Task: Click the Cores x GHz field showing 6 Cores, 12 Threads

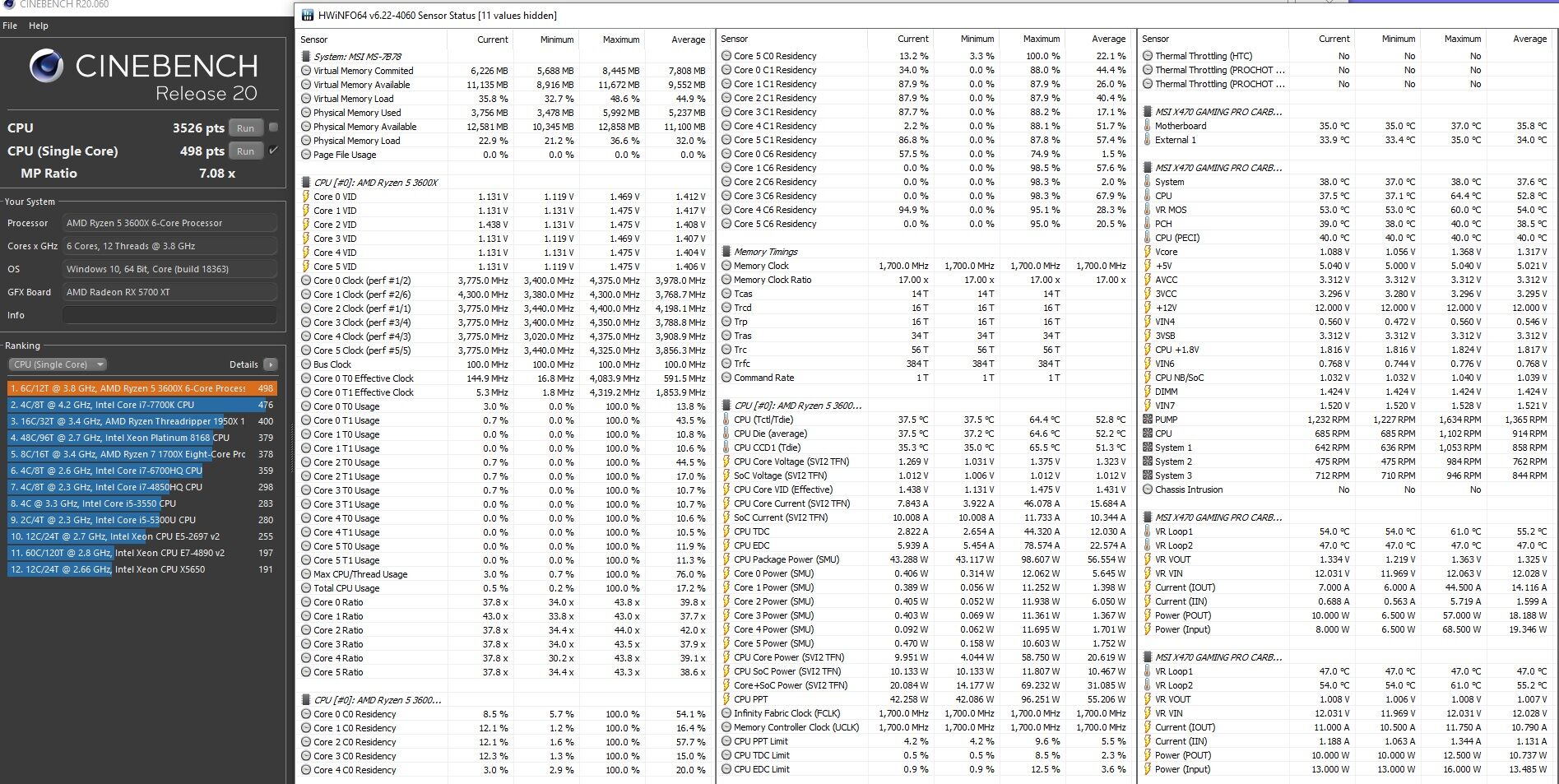Action: click(170, 246)
